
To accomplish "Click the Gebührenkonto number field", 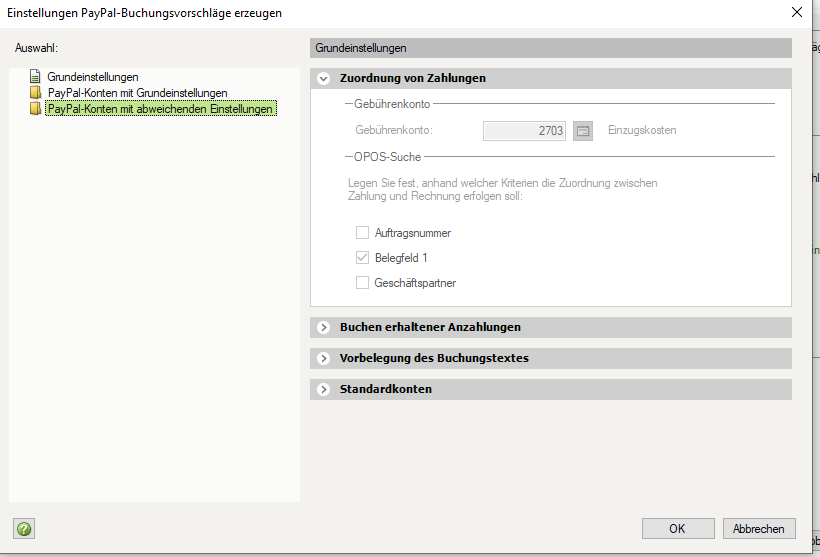I will [524, 131].
